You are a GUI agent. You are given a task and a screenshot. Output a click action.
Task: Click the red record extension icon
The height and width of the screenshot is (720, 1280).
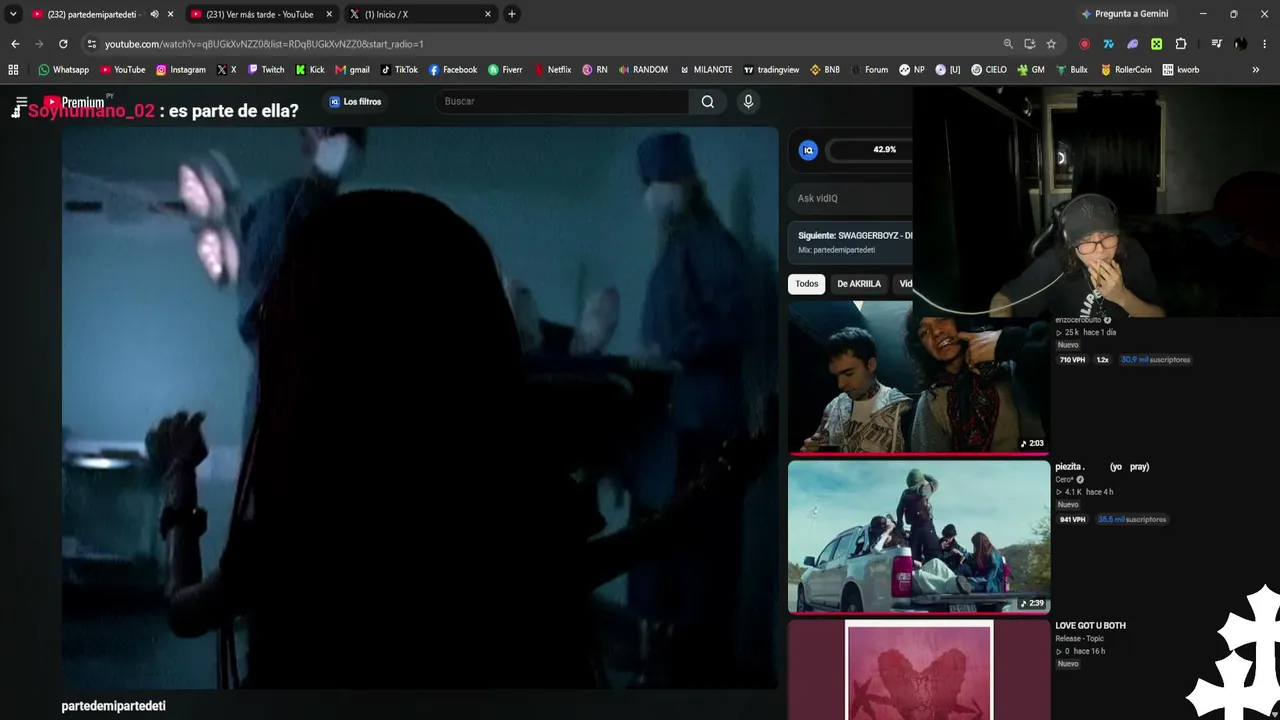coord(1085,44)
